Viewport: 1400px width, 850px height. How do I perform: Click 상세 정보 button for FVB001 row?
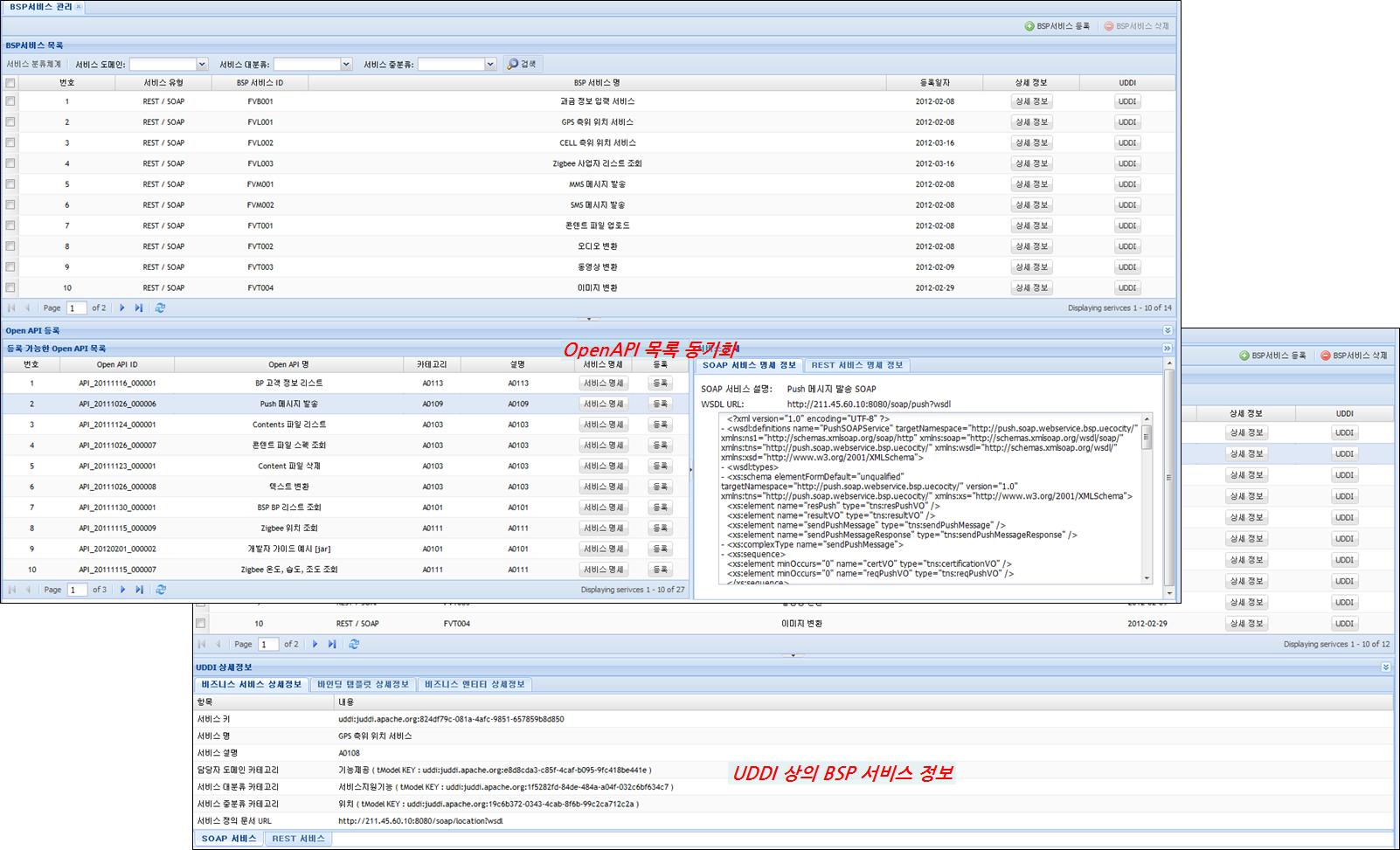tap(1031, 101)
